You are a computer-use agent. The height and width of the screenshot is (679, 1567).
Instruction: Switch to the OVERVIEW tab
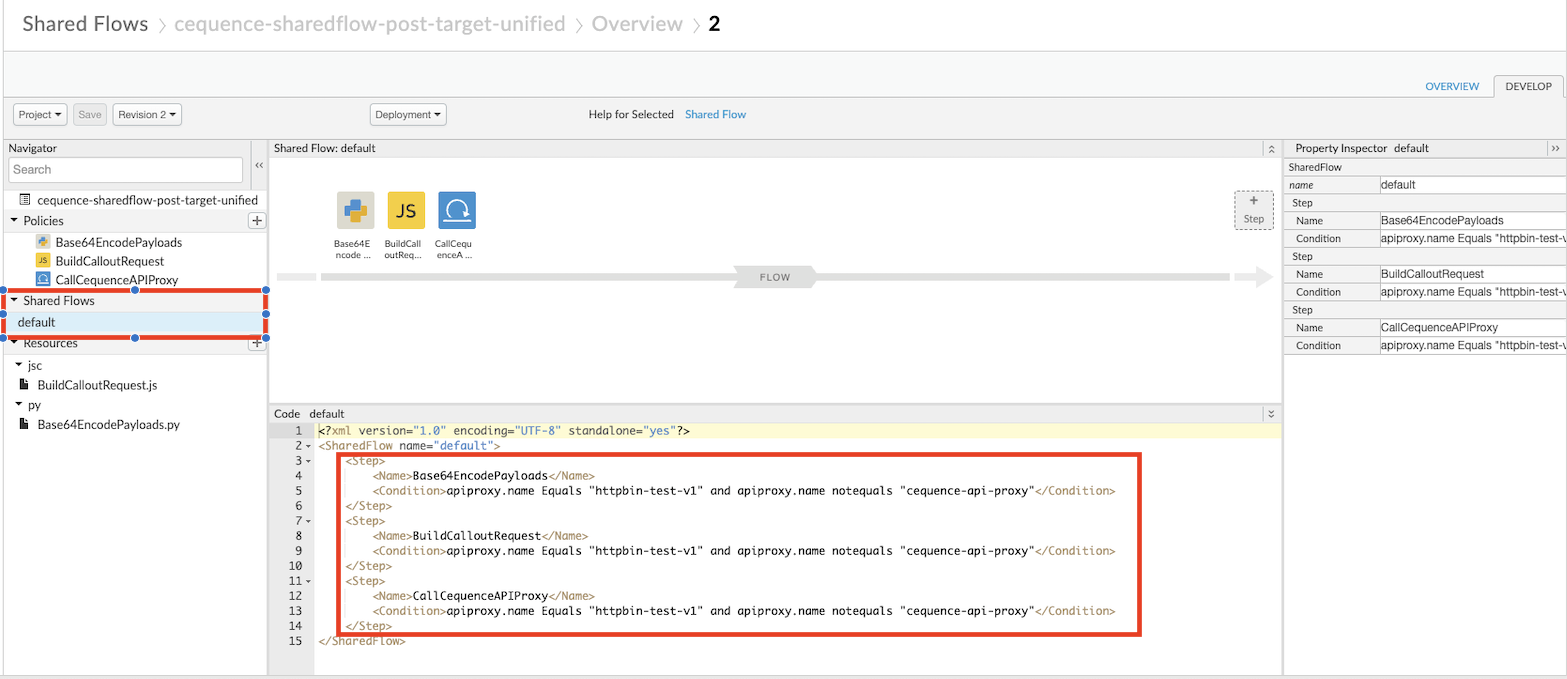[x=1451, y=87]
